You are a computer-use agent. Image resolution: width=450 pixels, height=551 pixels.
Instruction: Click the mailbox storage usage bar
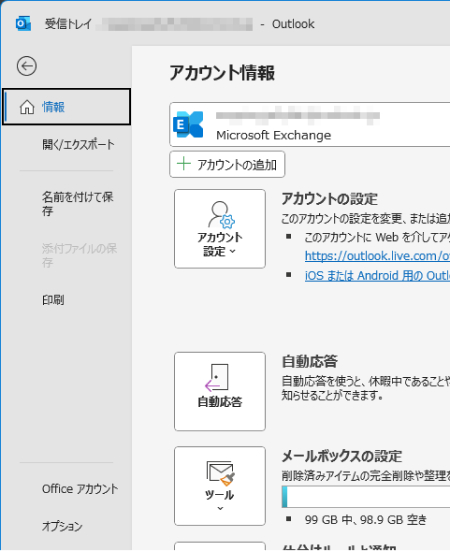[366, 497]
